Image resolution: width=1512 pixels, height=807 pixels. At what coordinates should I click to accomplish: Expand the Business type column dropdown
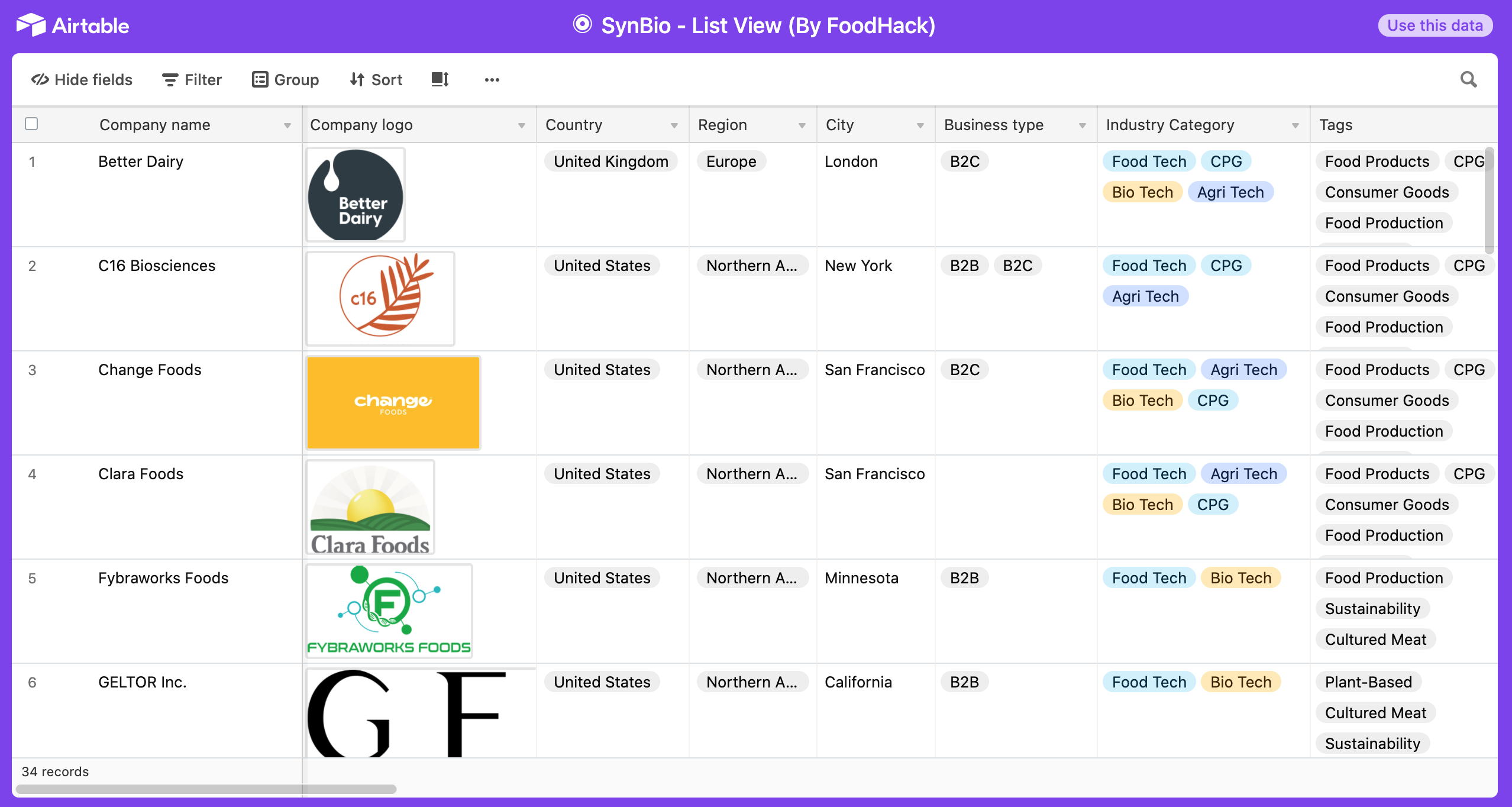(1083, 125)
